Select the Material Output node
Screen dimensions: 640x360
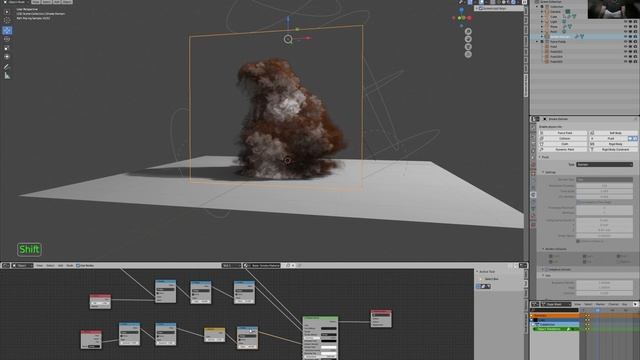point(381,318)
